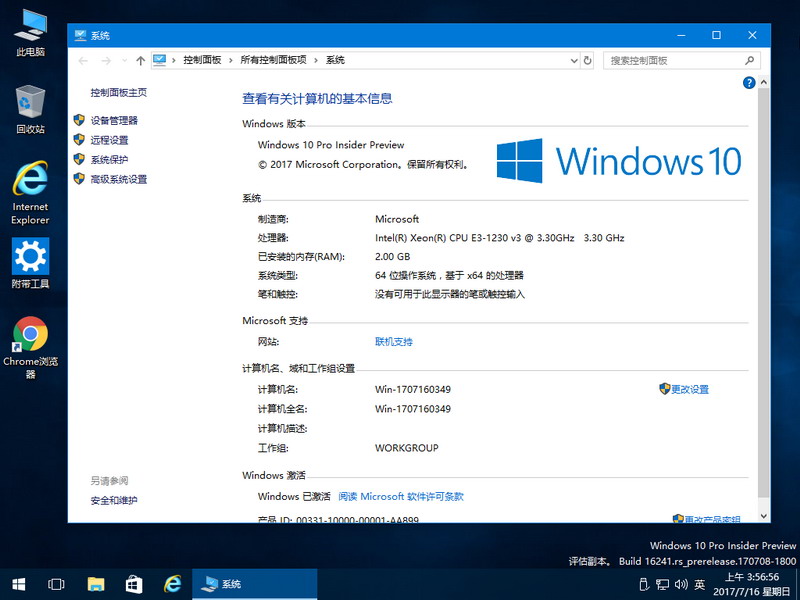Click the shield icon beside 系统保护

[x=79, y=159]
